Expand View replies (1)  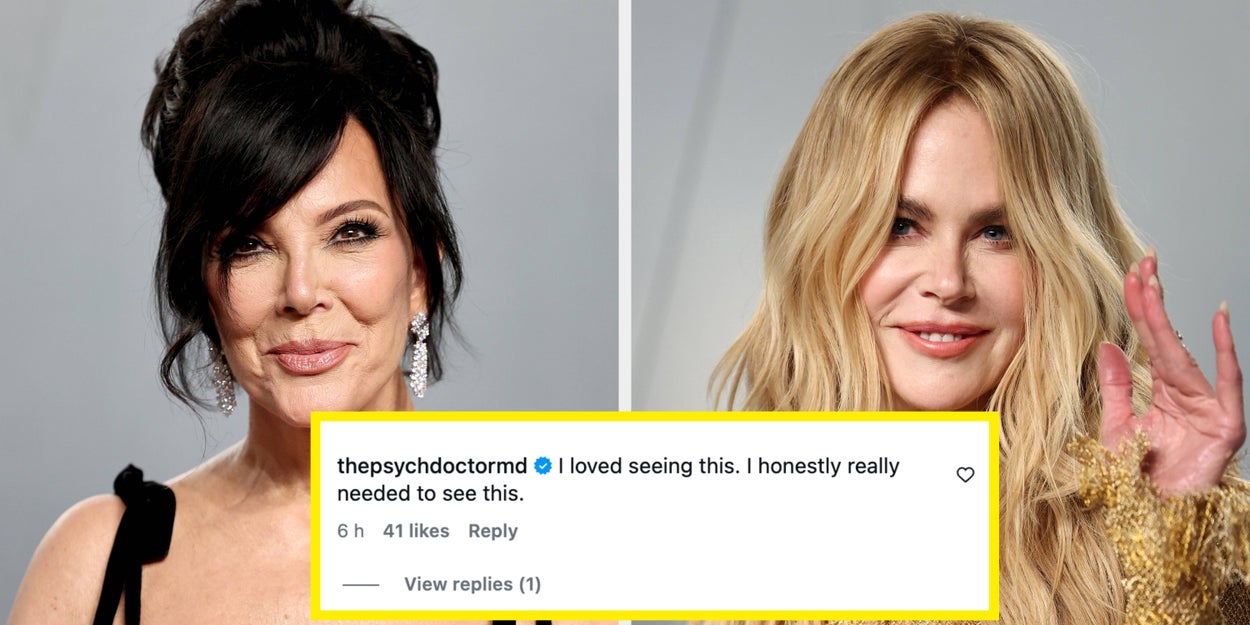472,584
